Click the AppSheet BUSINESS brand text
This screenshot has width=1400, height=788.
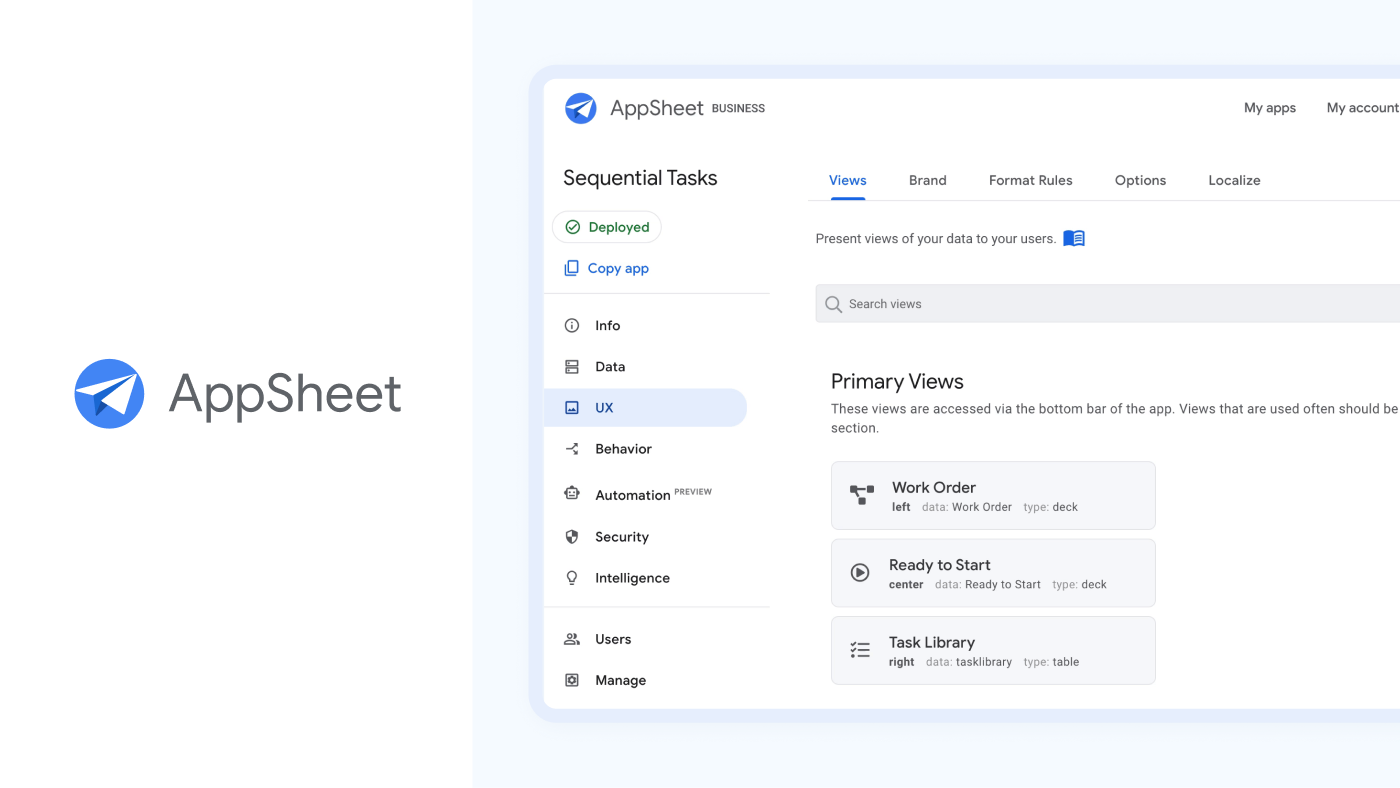687,108
